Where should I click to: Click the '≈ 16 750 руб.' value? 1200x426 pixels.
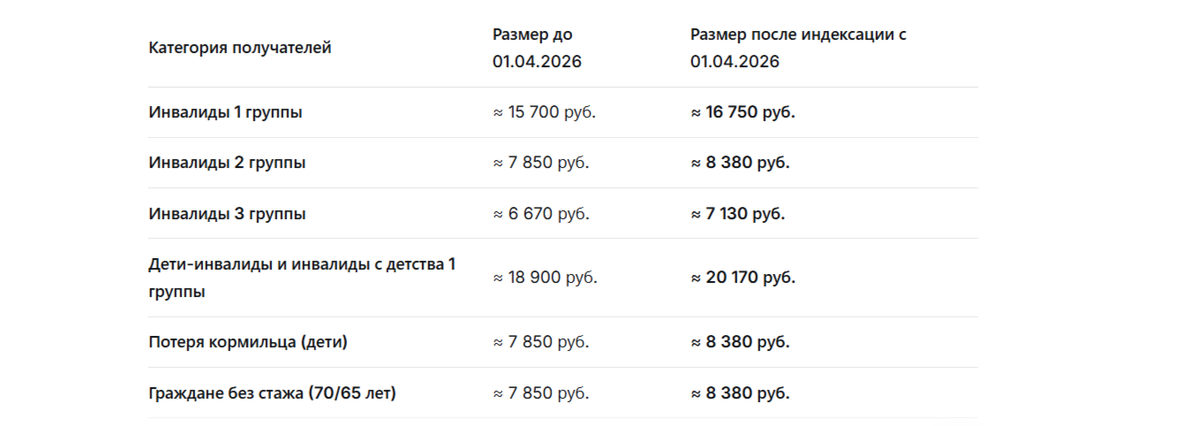coord(743,113)
